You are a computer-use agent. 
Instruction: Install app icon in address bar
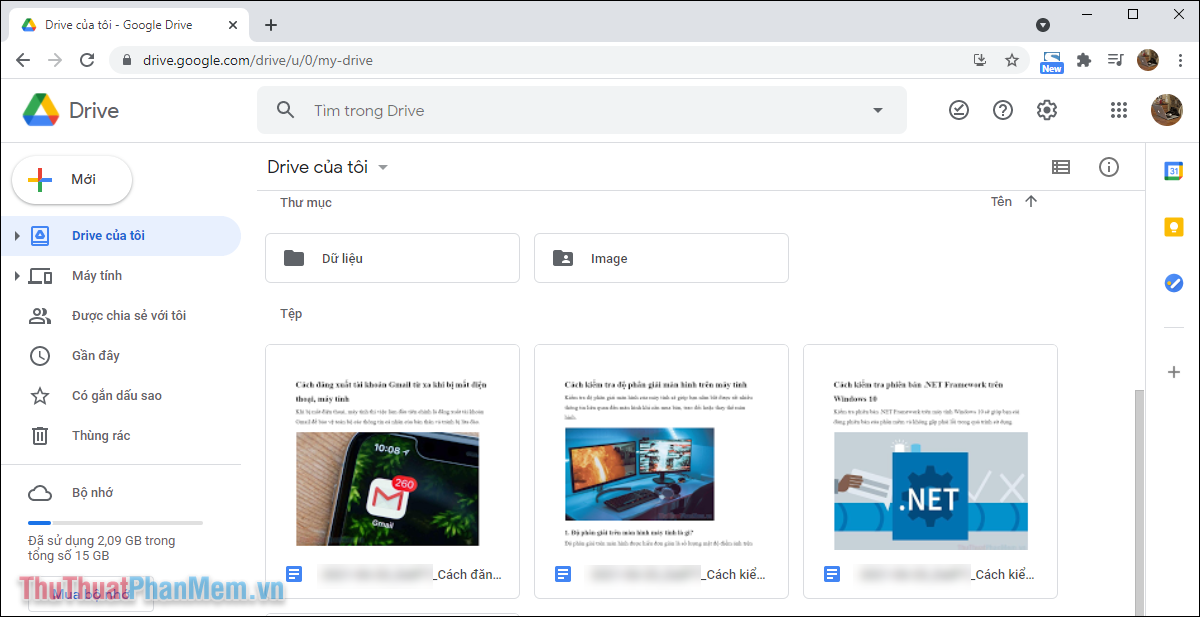click(980, 60)
